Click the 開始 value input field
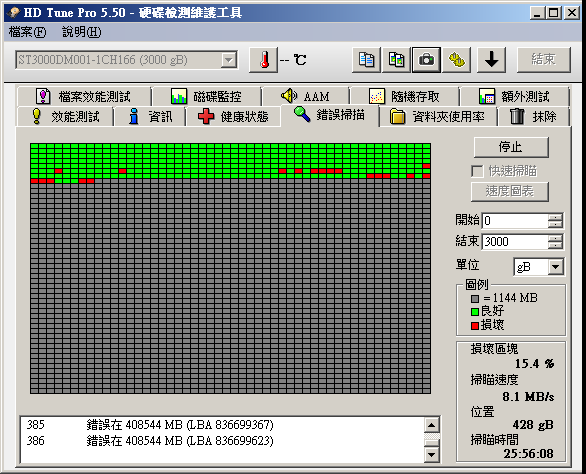 coord(515,221)
